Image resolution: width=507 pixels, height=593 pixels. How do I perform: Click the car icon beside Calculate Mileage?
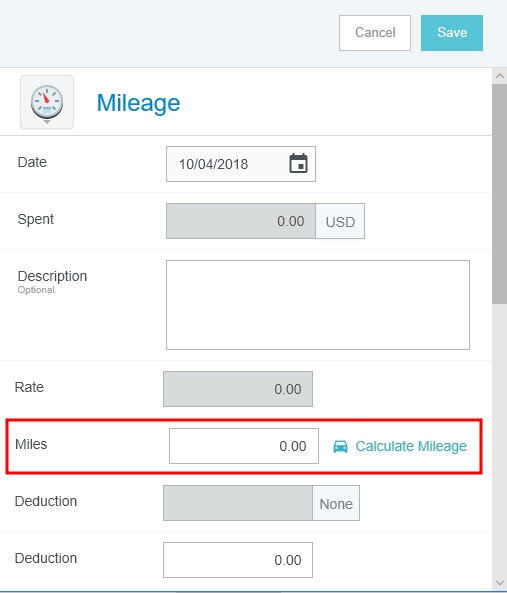(340, 446)
